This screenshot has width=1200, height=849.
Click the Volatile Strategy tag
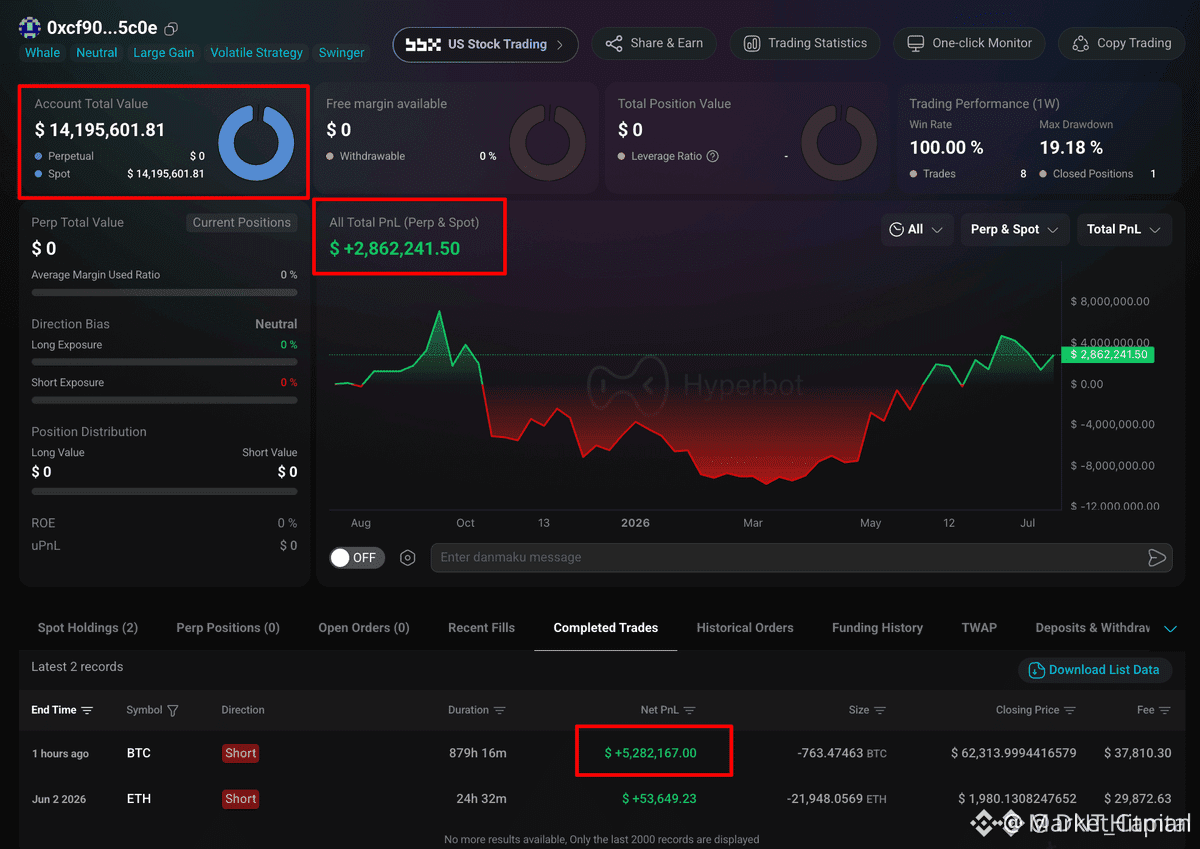pos(256,53)
